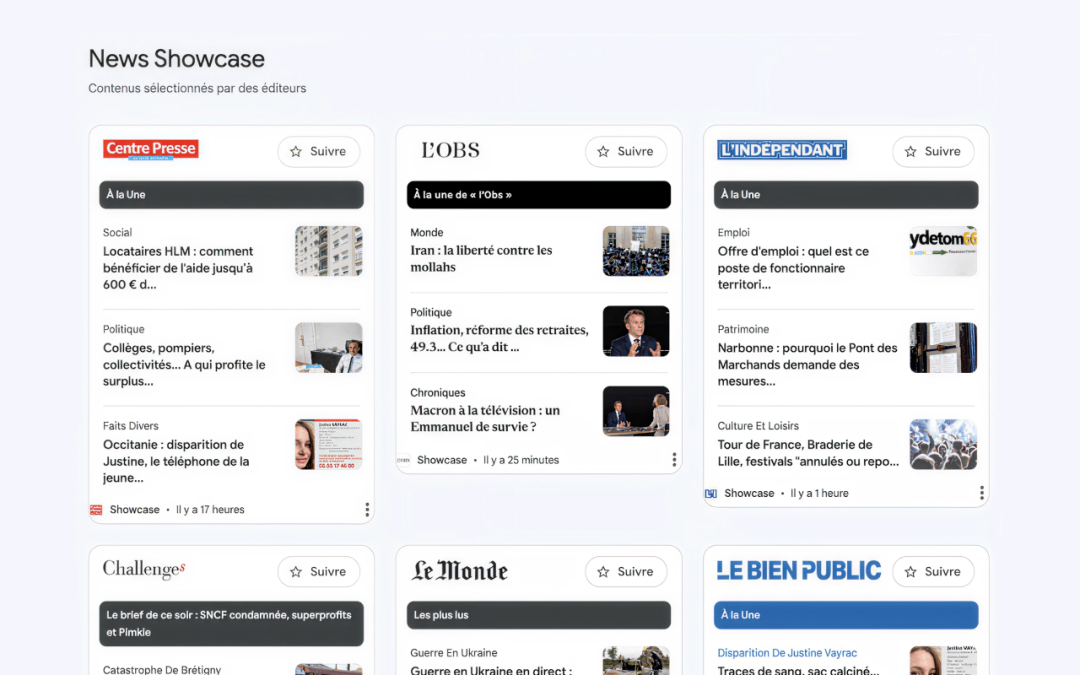Open Challenges publisher logo

(x=144, y=570)
